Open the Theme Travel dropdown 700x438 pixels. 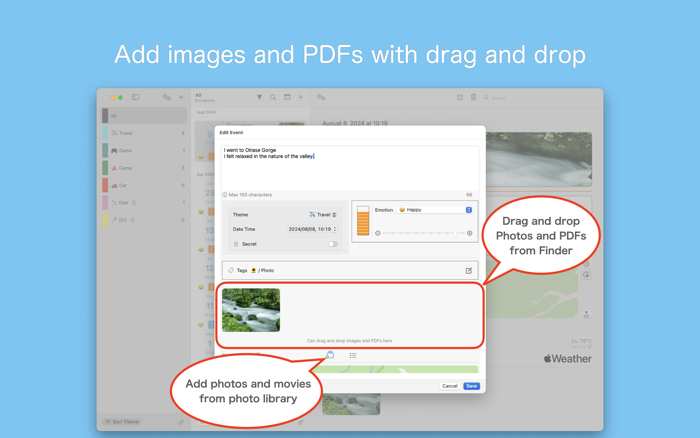(323, 215)
